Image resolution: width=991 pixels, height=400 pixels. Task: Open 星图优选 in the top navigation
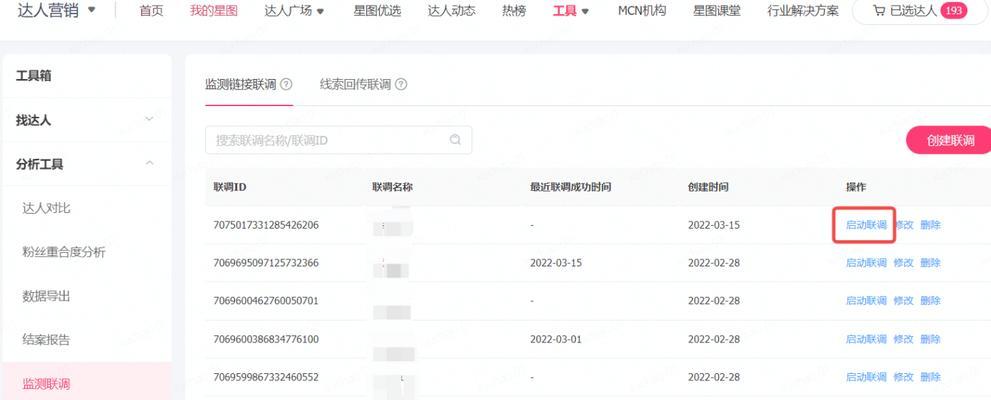379,11
